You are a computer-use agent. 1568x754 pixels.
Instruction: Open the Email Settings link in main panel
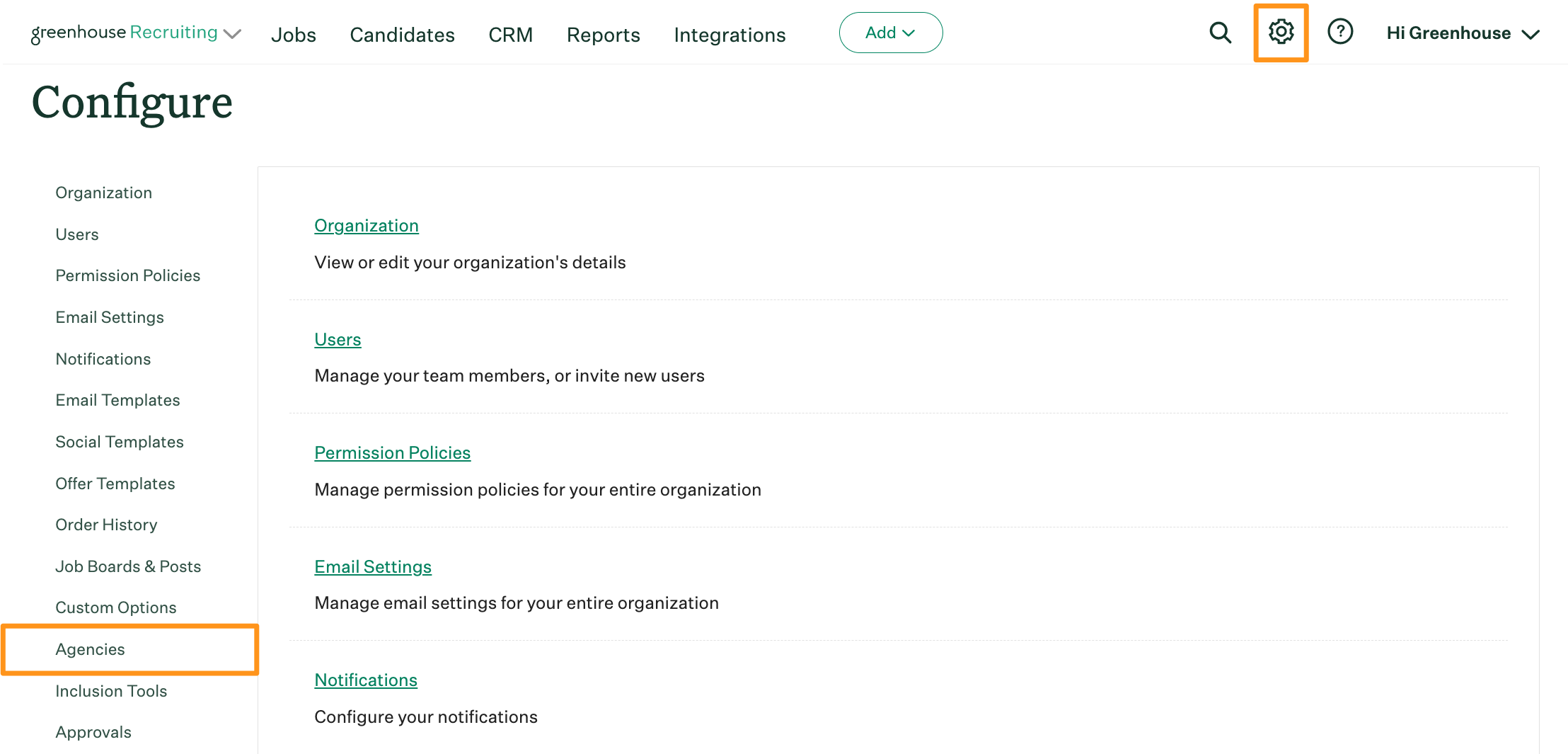click(x=373, y=567)
